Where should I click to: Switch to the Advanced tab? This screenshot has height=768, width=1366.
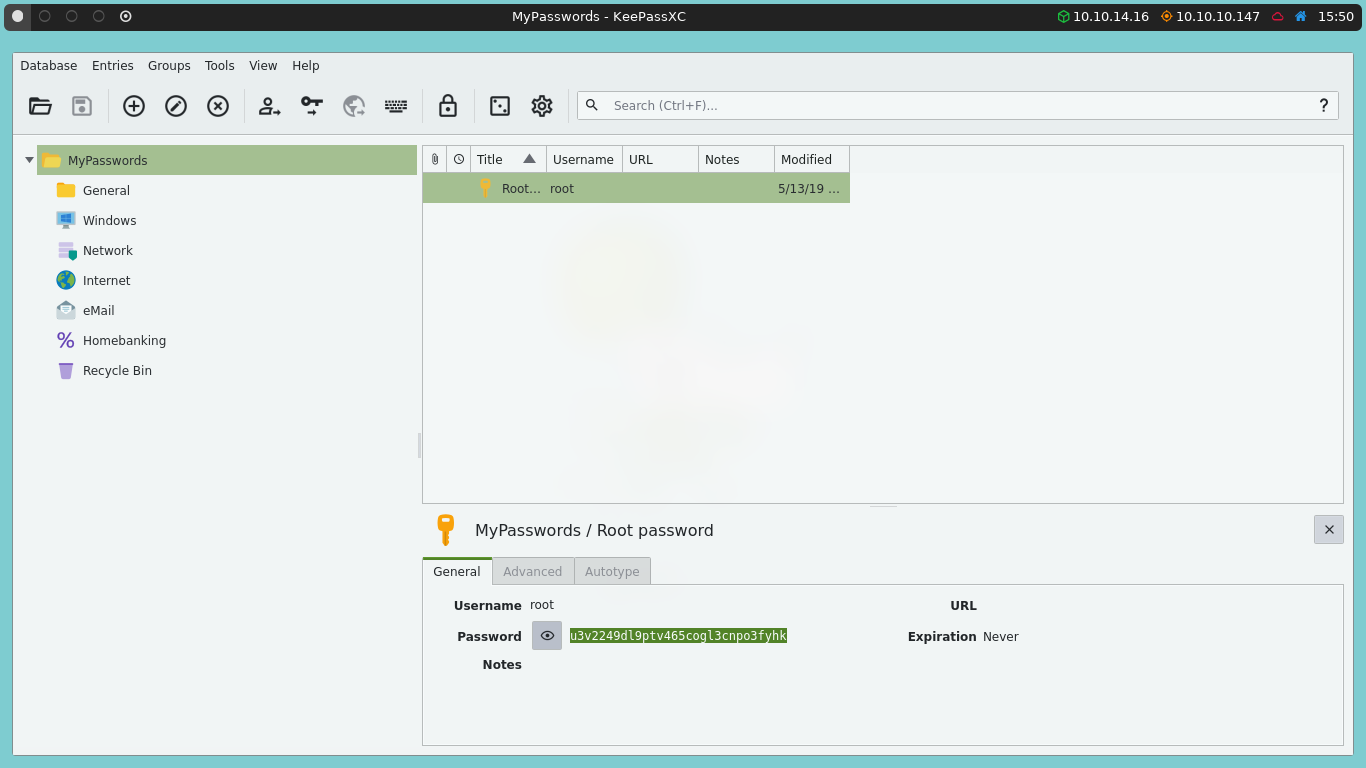tap(533, 572)
